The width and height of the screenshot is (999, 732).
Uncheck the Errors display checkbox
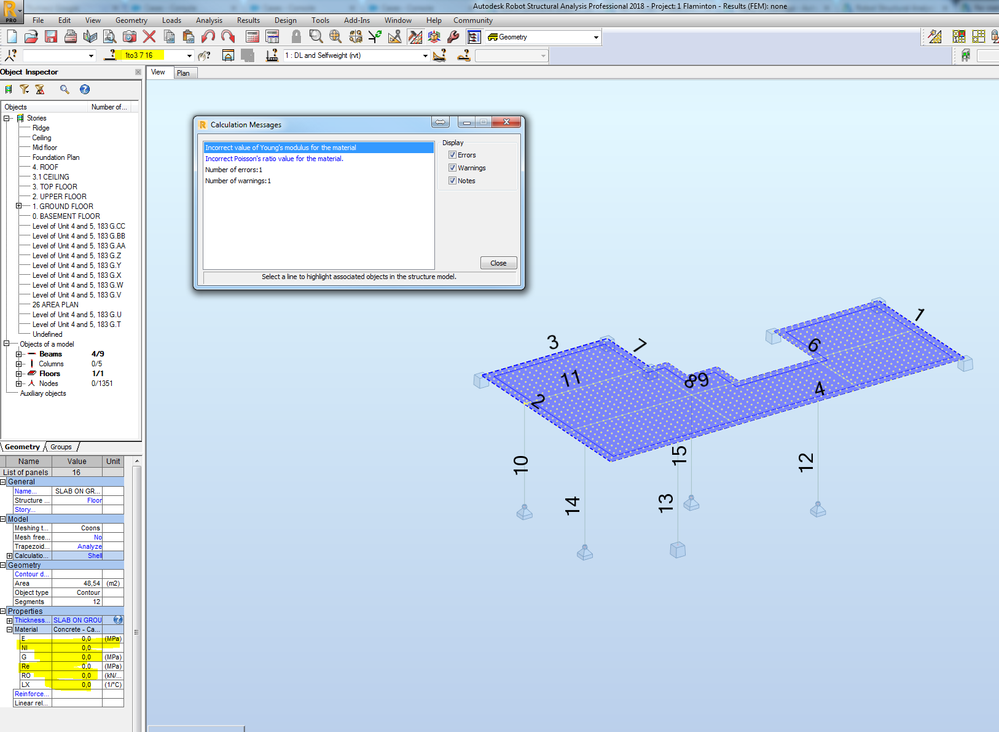452,155
